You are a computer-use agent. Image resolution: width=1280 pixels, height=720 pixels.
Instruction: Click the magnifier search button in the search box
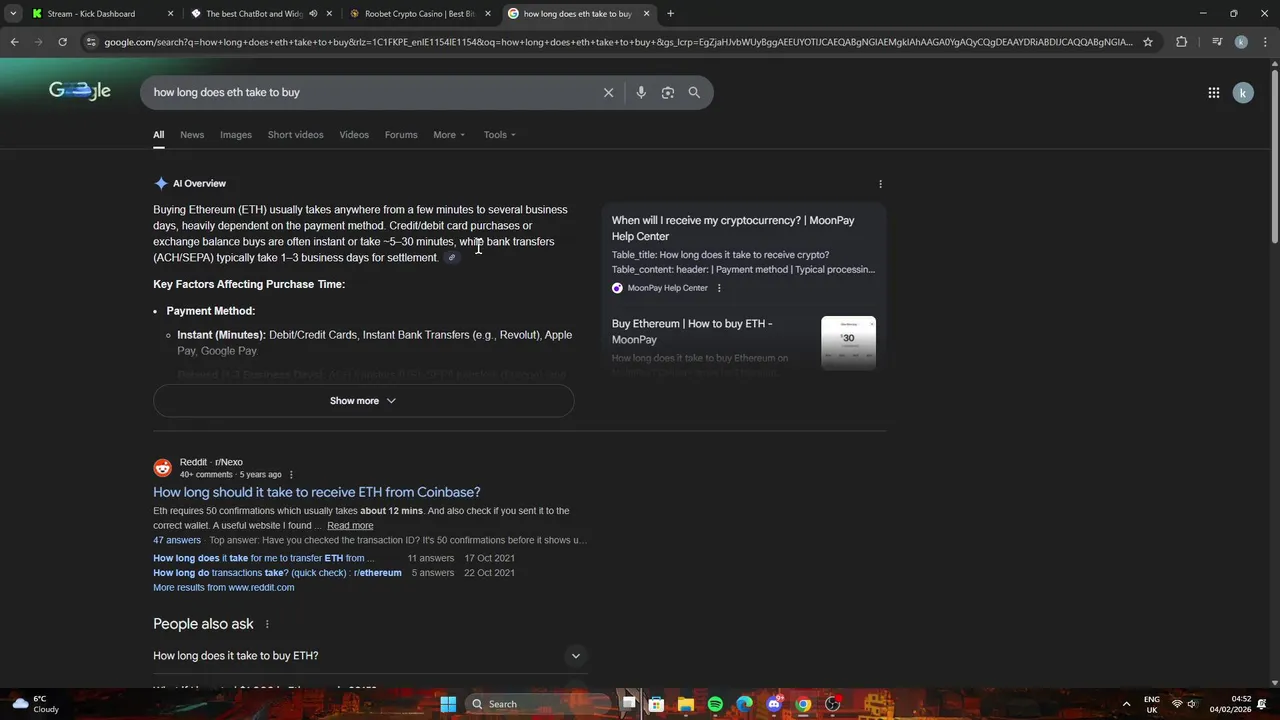694,92
